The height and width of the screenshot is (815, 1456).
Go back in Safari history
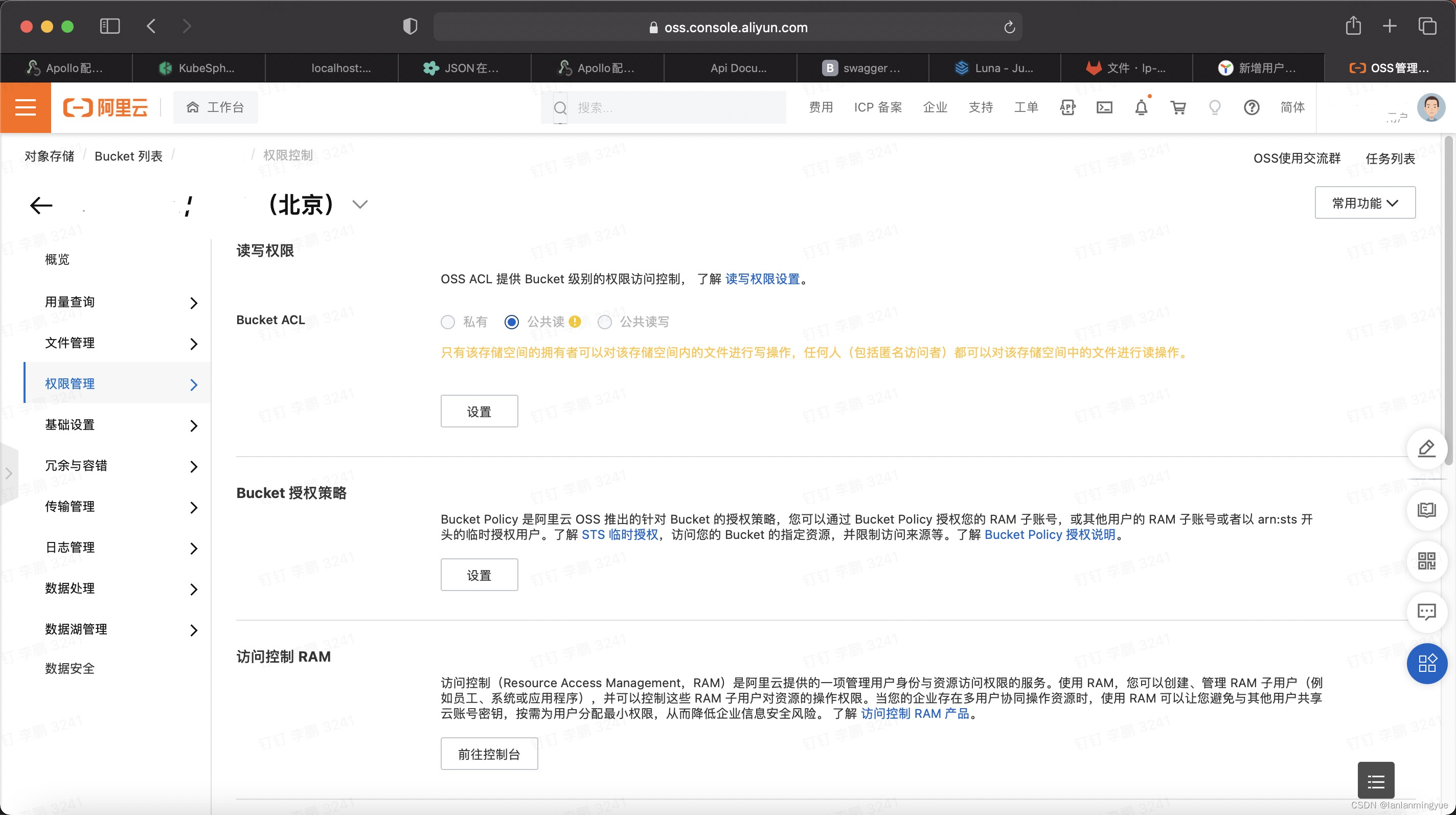click(151, 26)
